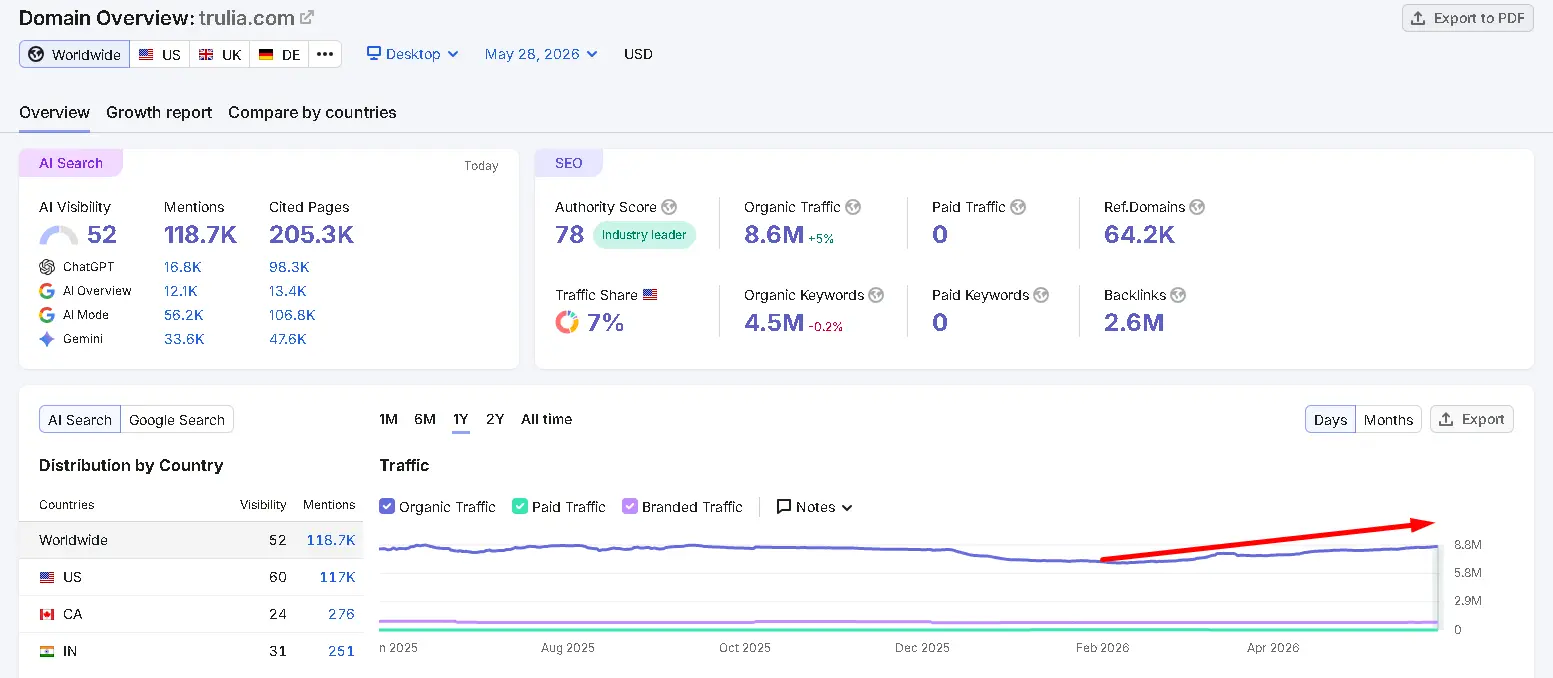The height and width of the screenshot is (678, 1553).
Task: Set chart range to 1Y
Action: point(460,419)
